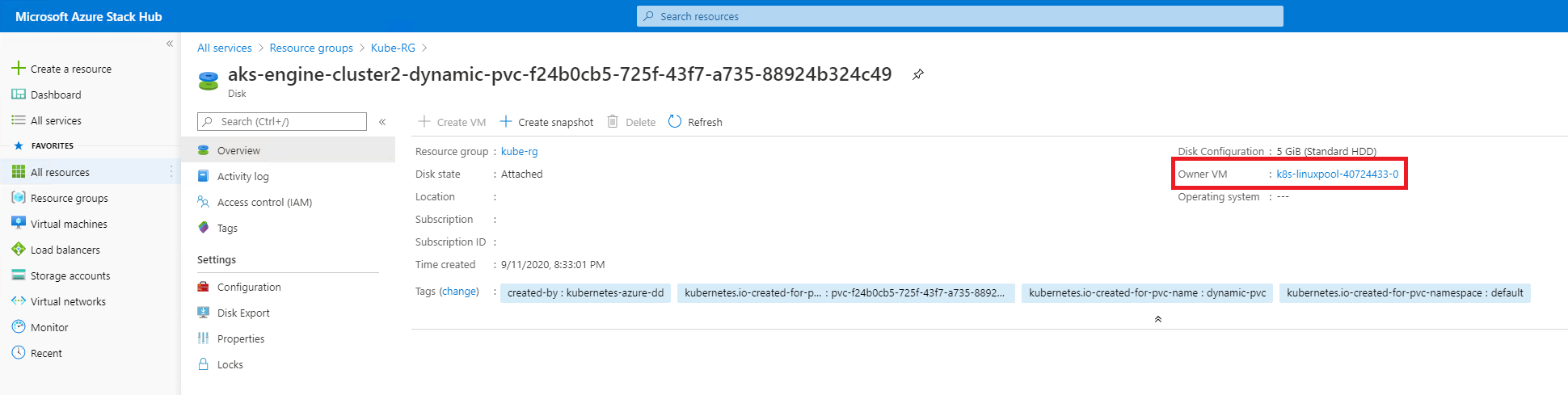Open Recent items in sidebar

46,353
